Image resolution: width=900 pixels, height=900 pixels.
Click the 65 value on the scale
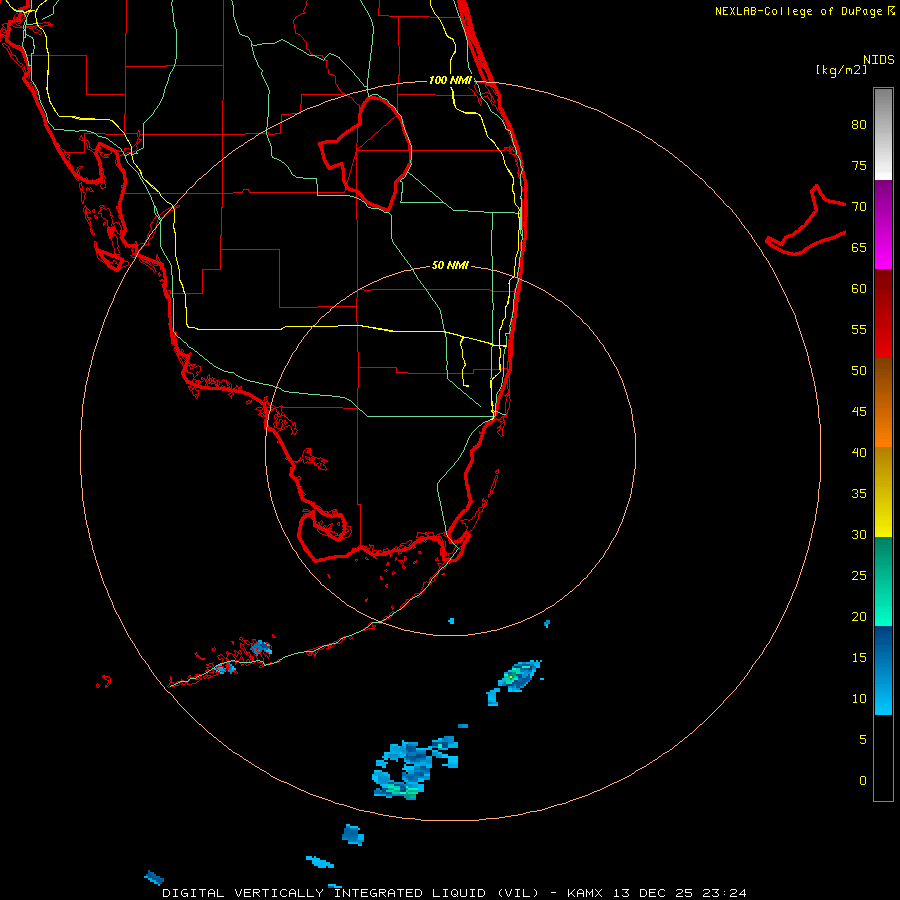click(x=859, y=247)
